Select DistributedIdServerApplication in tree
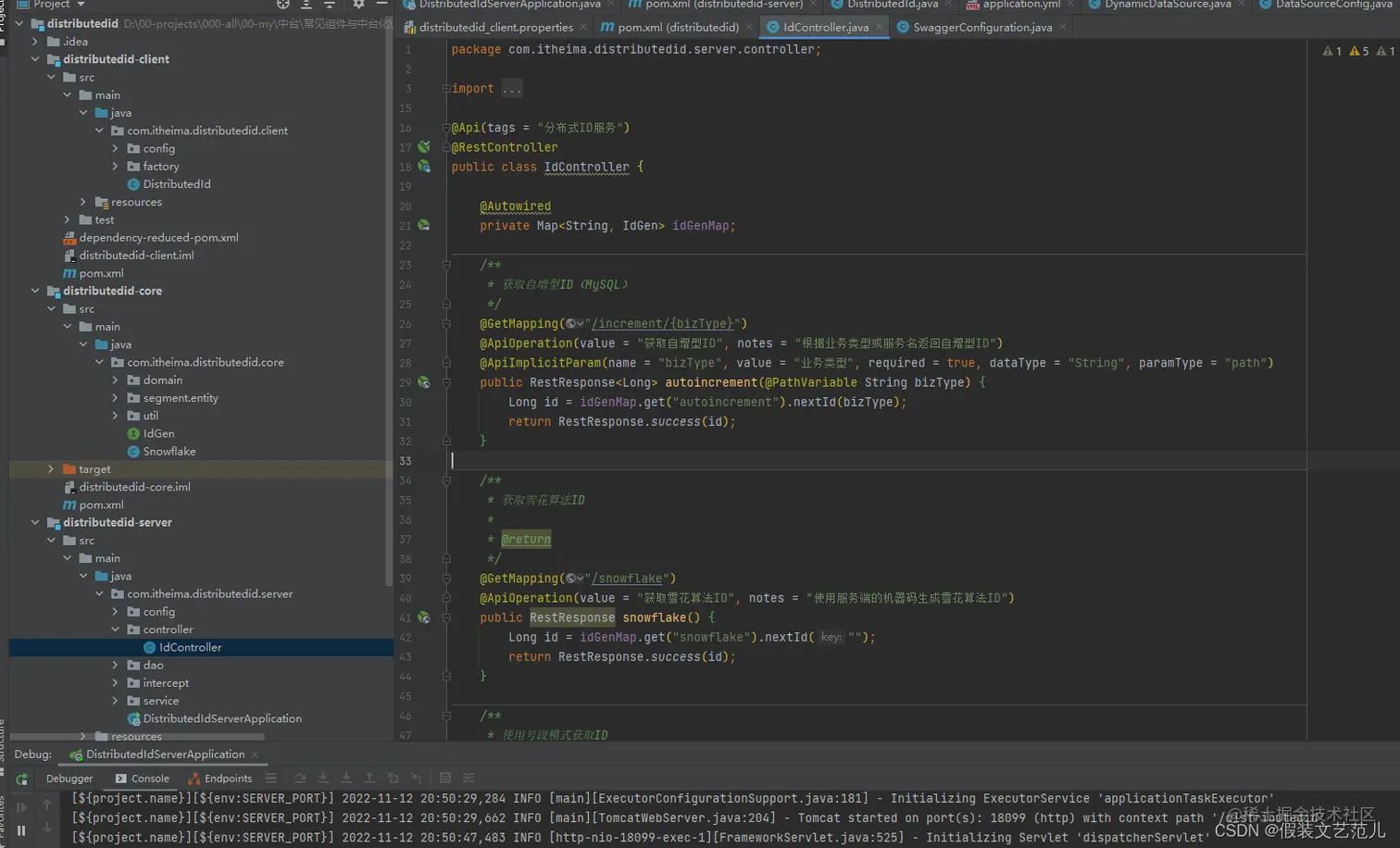 coord(214,719)
